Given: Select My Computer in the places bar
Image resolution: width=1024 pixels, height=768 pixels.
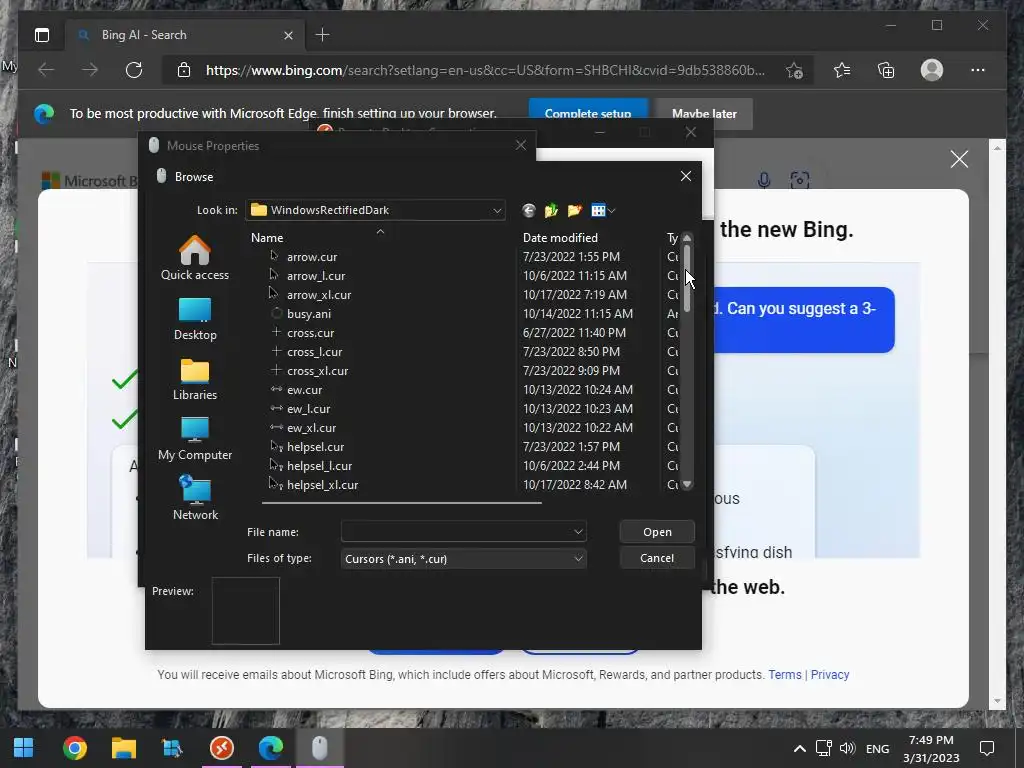Looking at the screenshot, I should click(195, 439).
